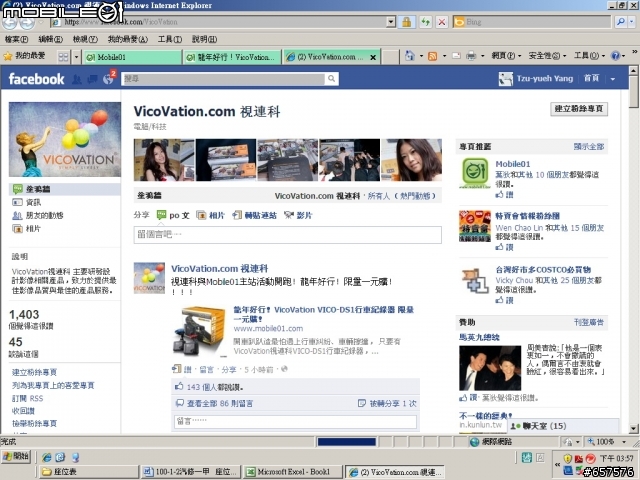
Task: Click the printer icon in command bar
Action: coord(471,56)
